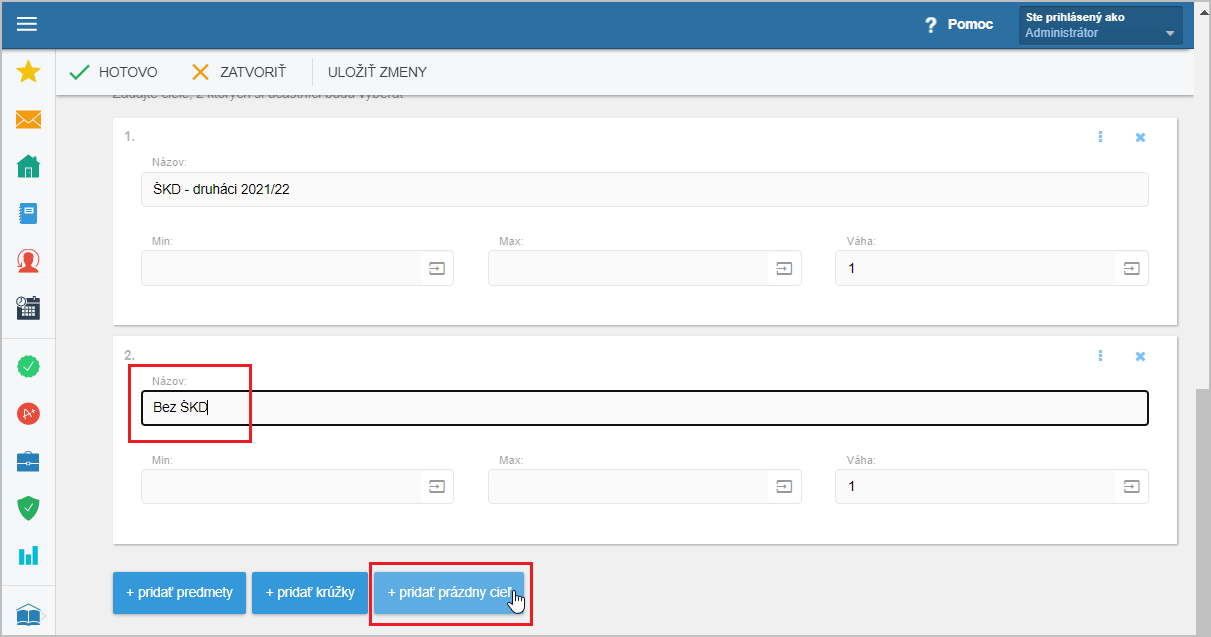Click the calendar icon in sidebar
This screenshot has width=1211, height=637.
click(x=28, y=307)
